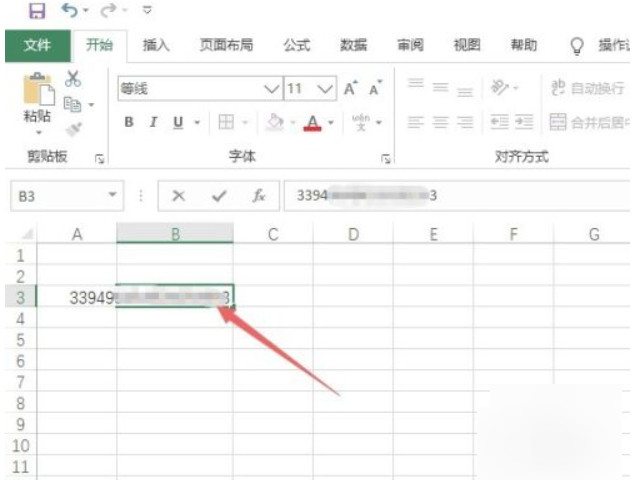Click the Undo arrow icon

click(x=70, y=10)
